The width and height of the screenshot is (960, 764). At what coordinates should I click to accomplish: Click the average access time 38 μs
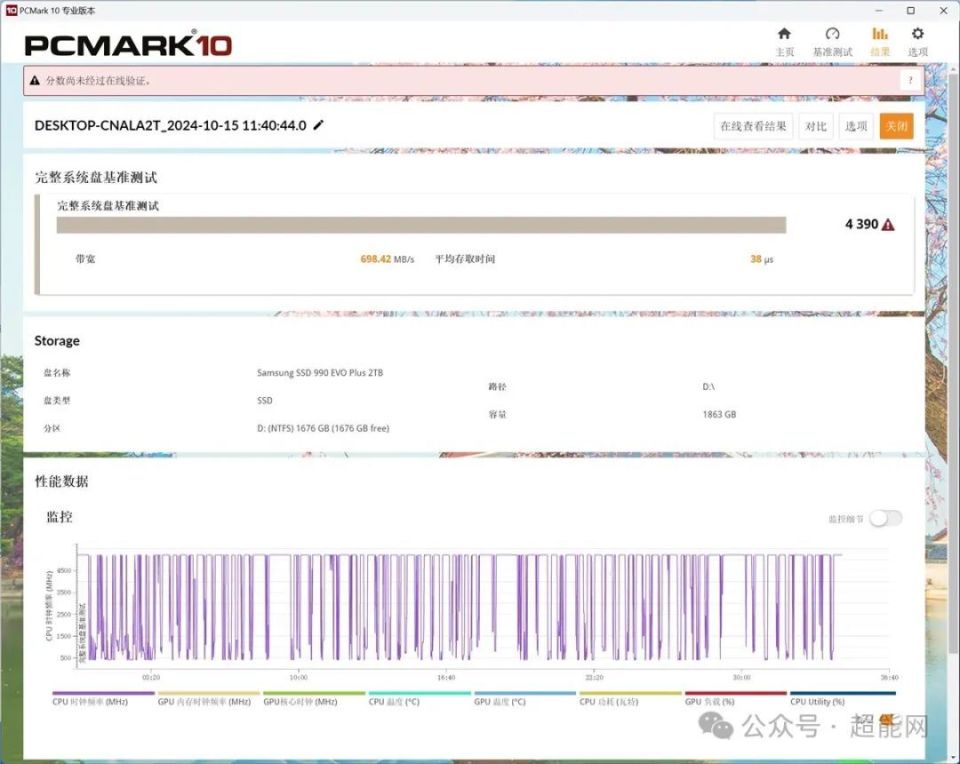tap(762, 259)
